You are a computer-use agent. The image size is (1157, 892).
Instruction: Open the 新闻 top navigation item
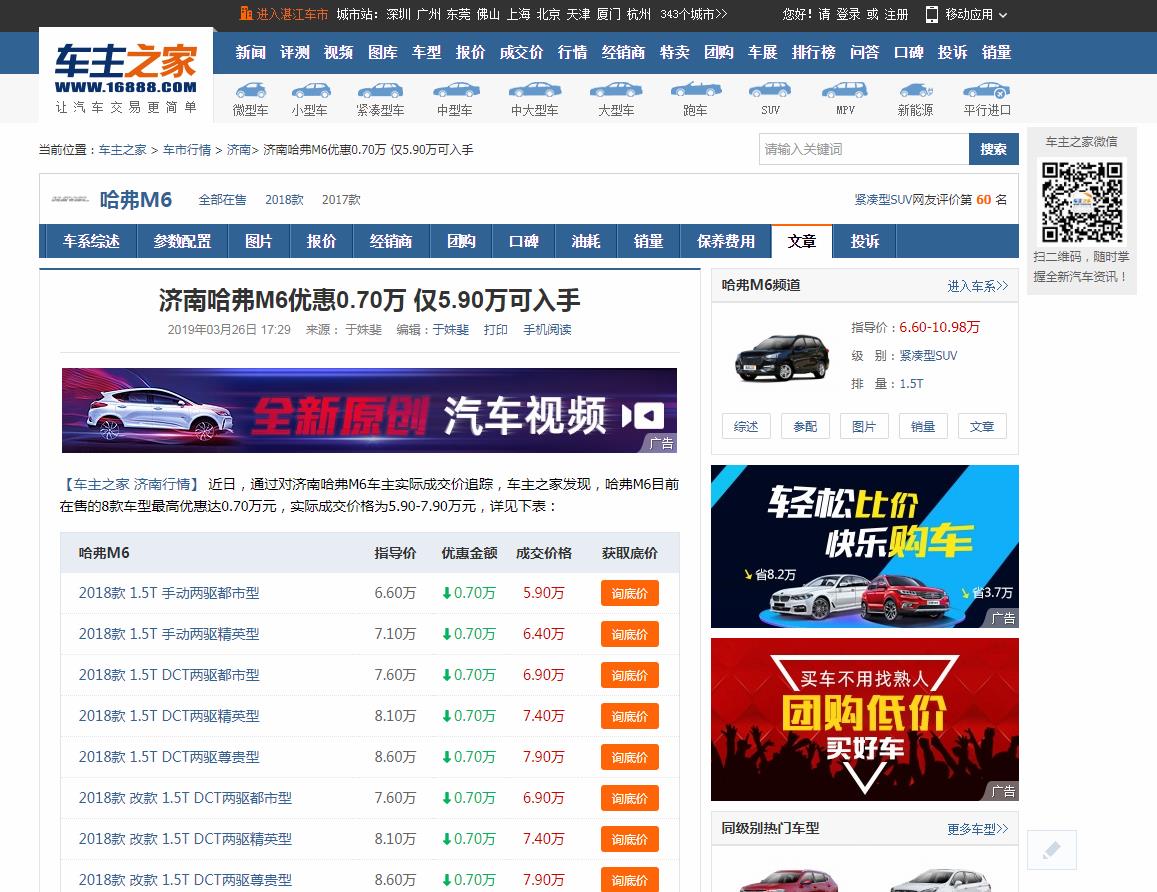(250, 52)
